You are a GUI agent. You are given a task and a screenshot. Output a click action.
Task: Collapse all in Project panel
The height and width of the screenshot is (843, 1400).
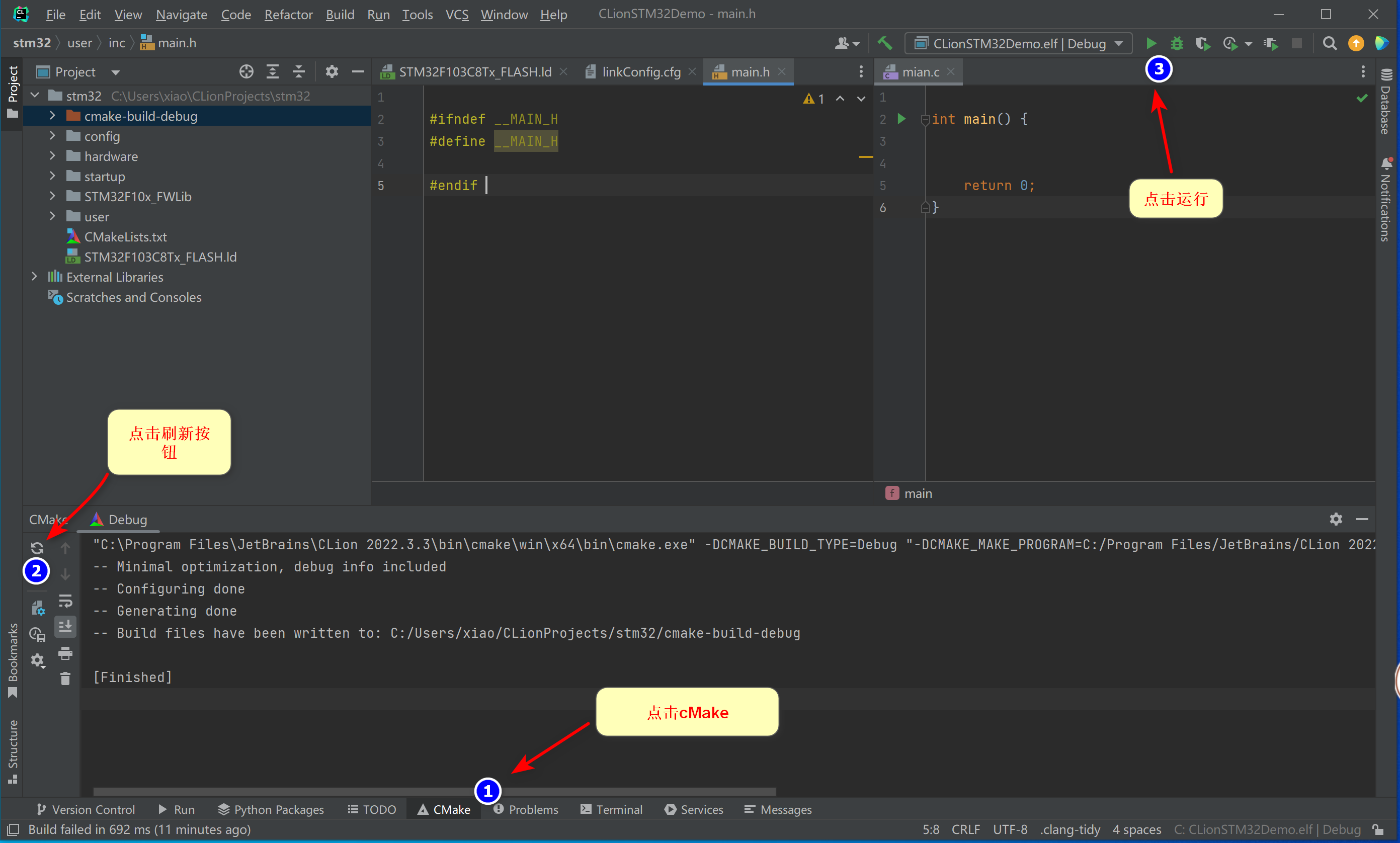point(299,71)
